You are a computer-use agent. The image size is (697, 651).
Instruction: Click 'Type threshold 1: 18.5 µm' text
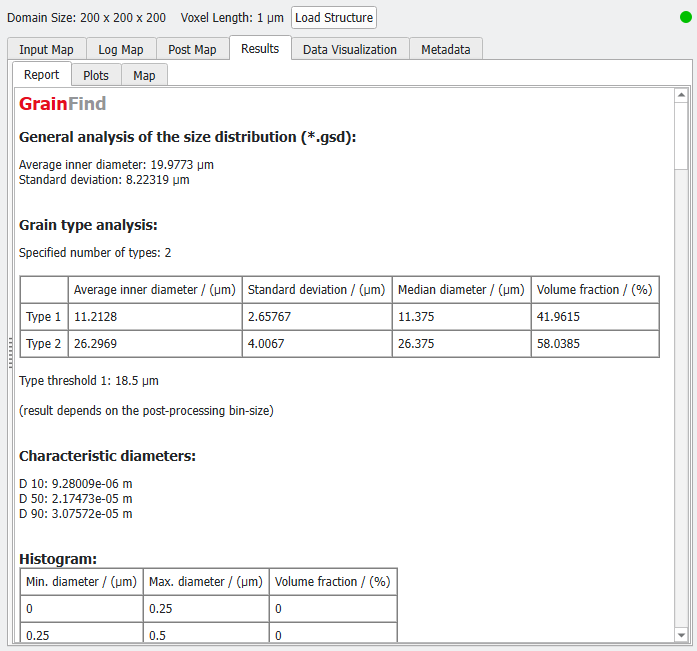pos(89,381)
